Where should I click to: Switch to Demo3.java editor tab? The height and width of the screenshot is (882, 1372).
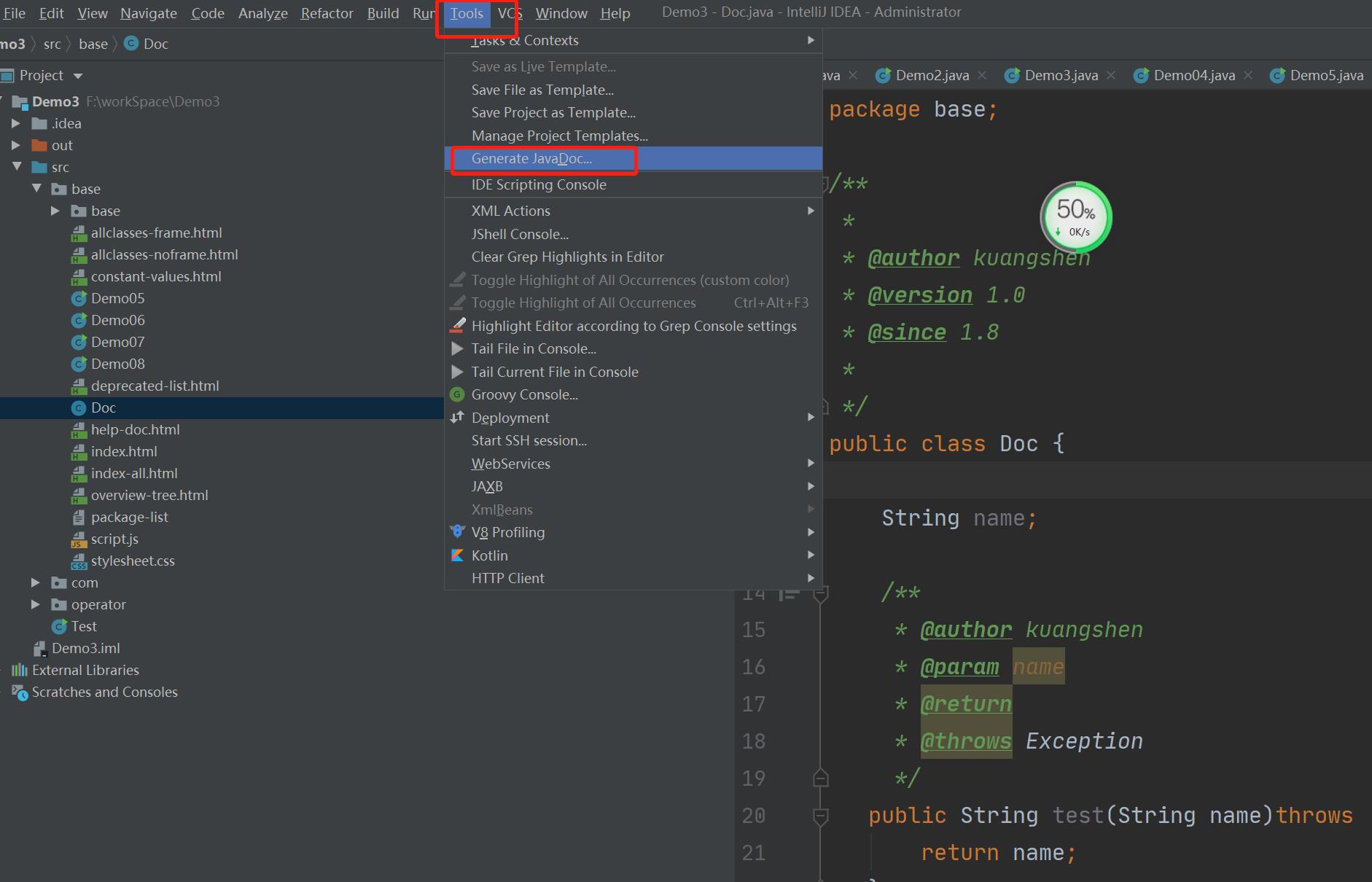point(1061,75)
